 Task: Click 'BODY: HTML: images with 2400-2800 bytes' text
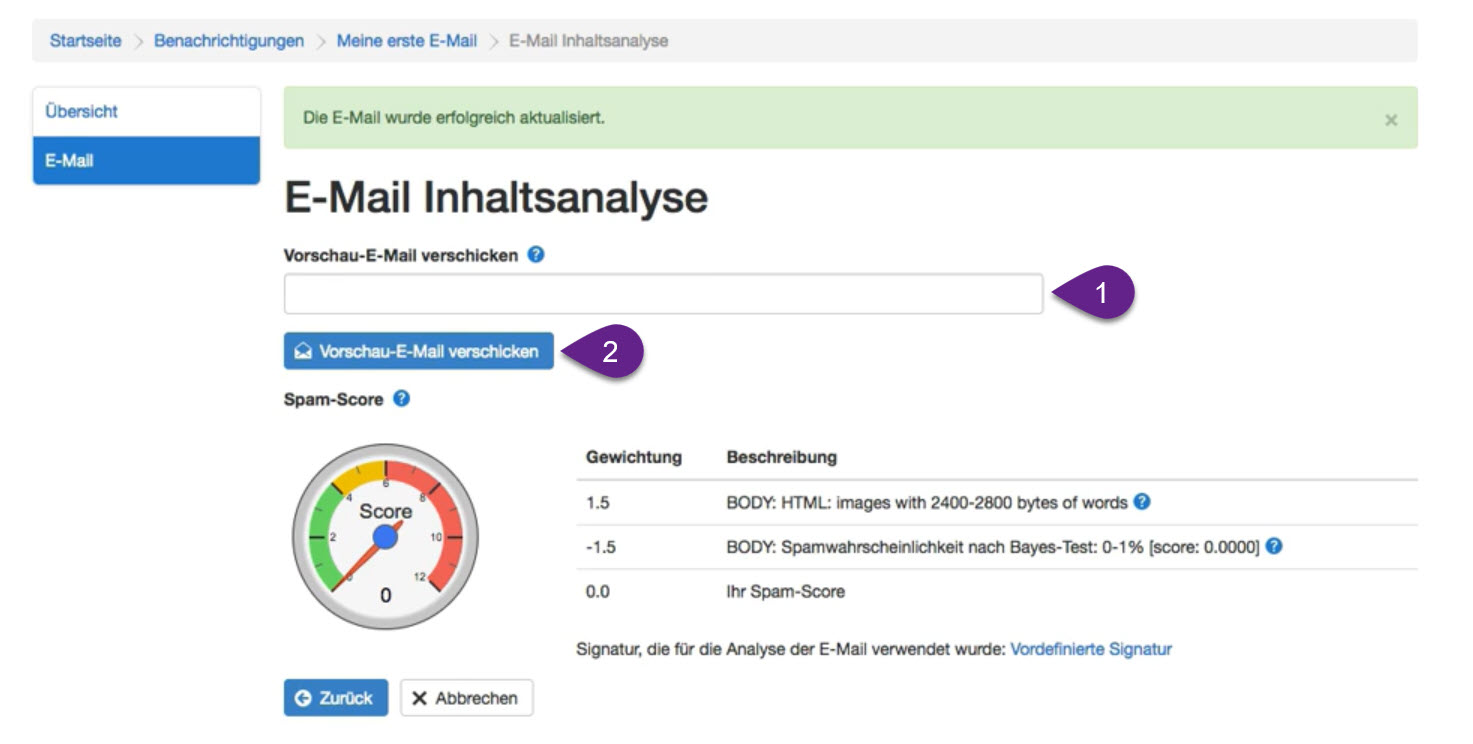pyautogui.click(x=927, y=503)
